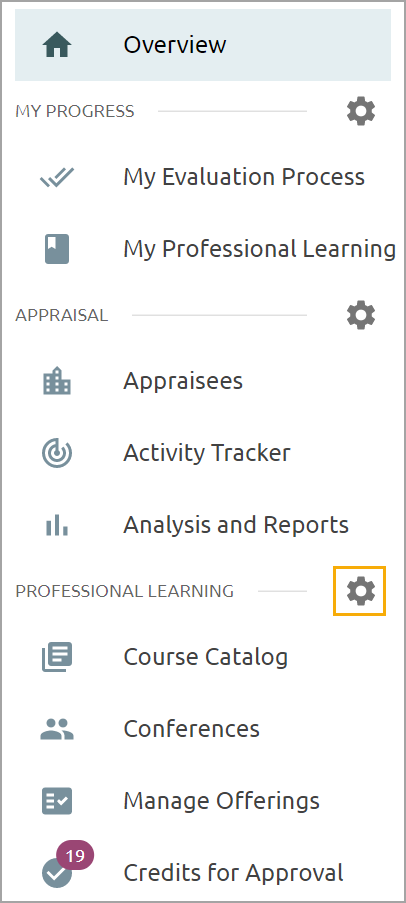Click the book icon for Professional Learning
Screen dimensions: 406x903
point(57,249)
